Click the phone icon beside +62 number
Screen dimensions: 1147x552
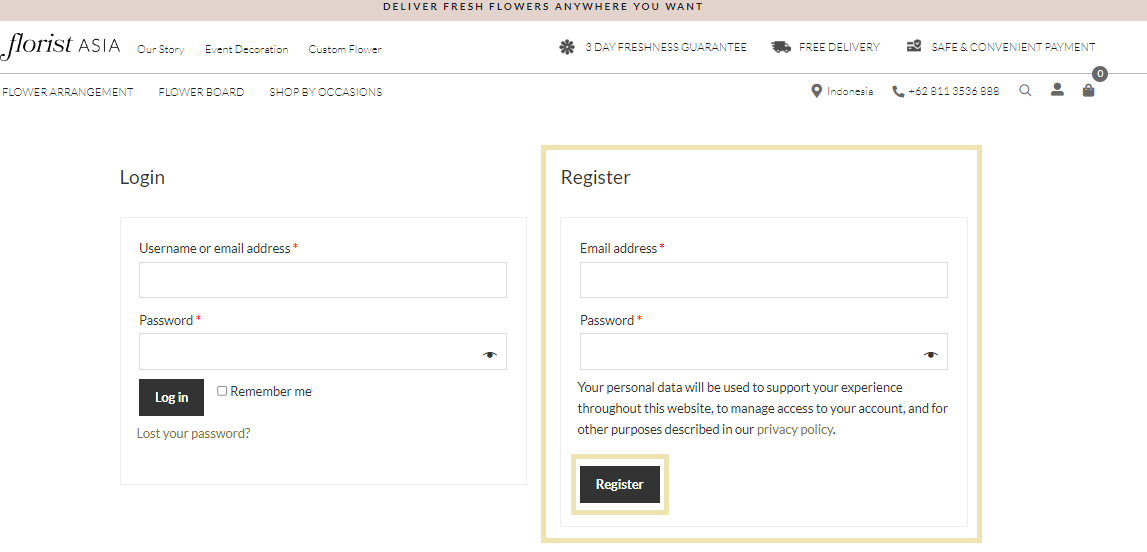[x=898, y=92]
